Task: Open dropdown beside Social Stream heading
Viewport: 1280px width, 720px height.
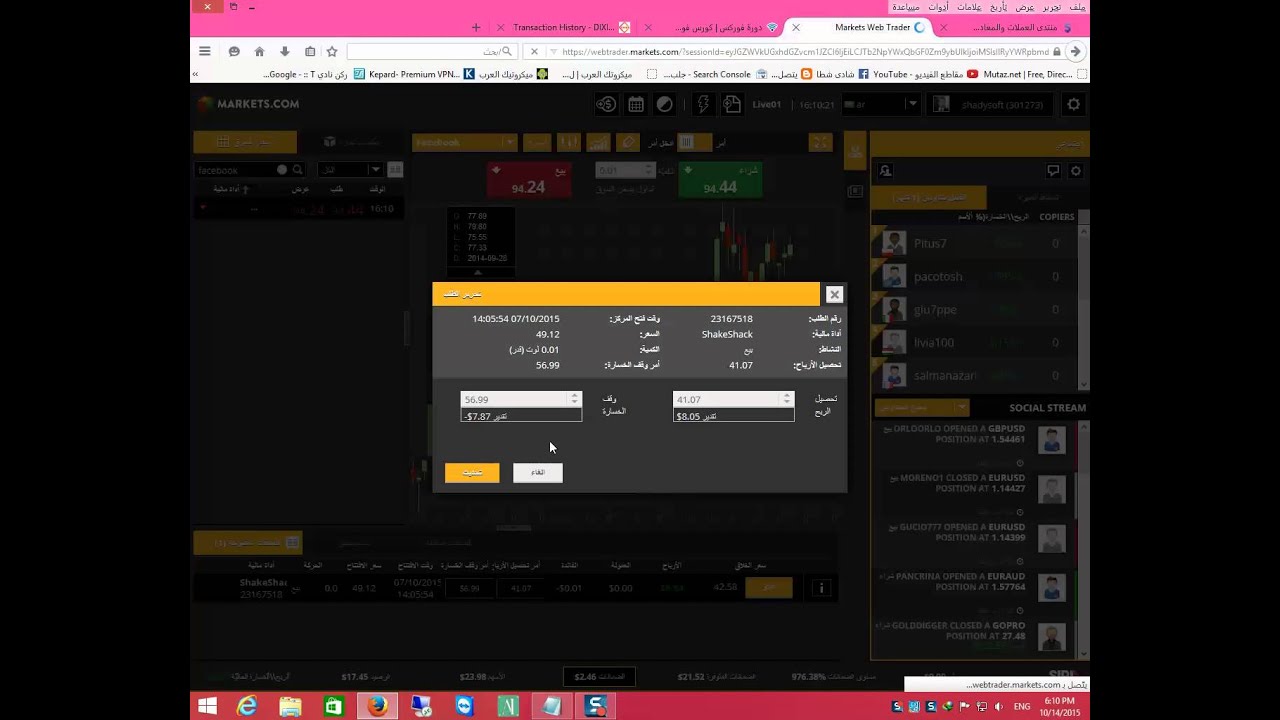Action: click(922, 407)
